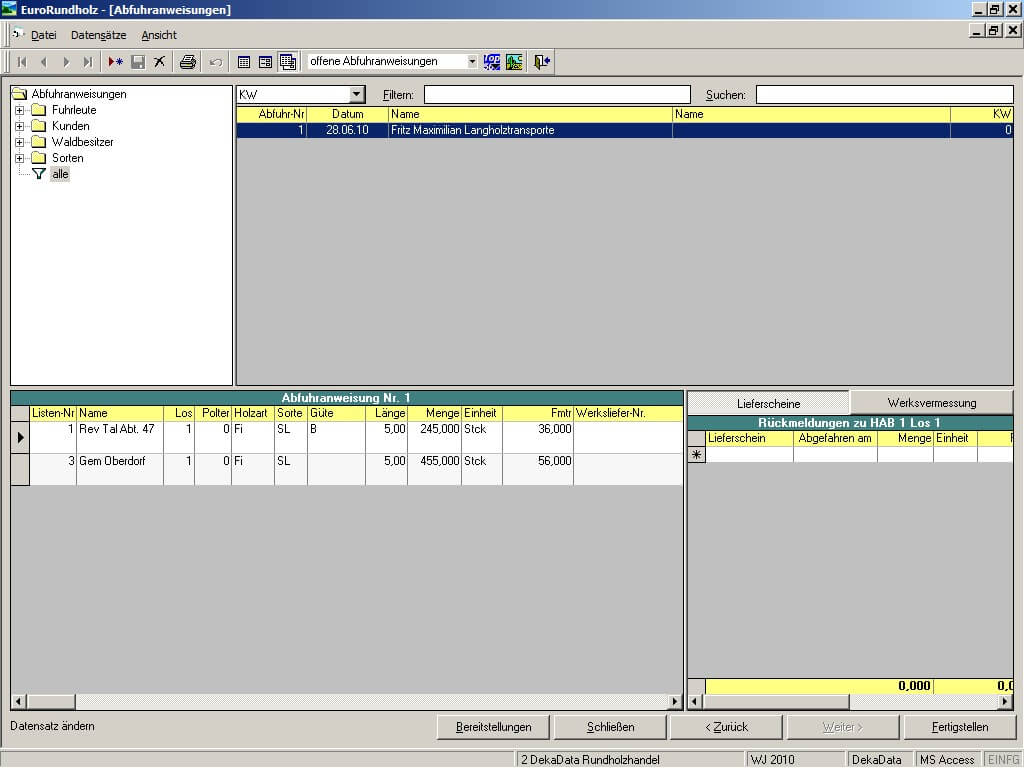Select the combined table and form view icon

[287, 61]
